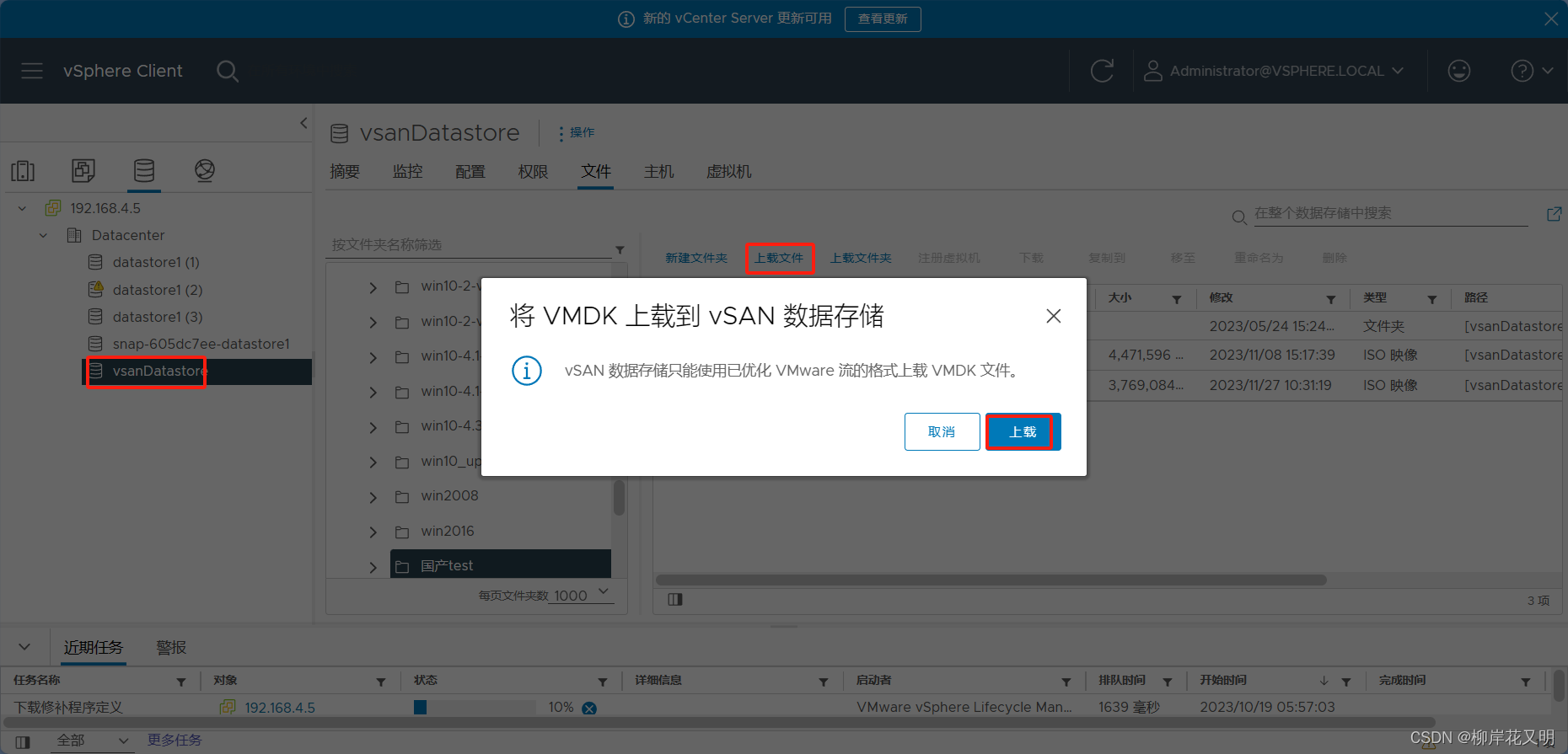The width and height of the screenshot is (1568, 754).
Task: Filter the Status column in tasks
Action: pos(603,682)
